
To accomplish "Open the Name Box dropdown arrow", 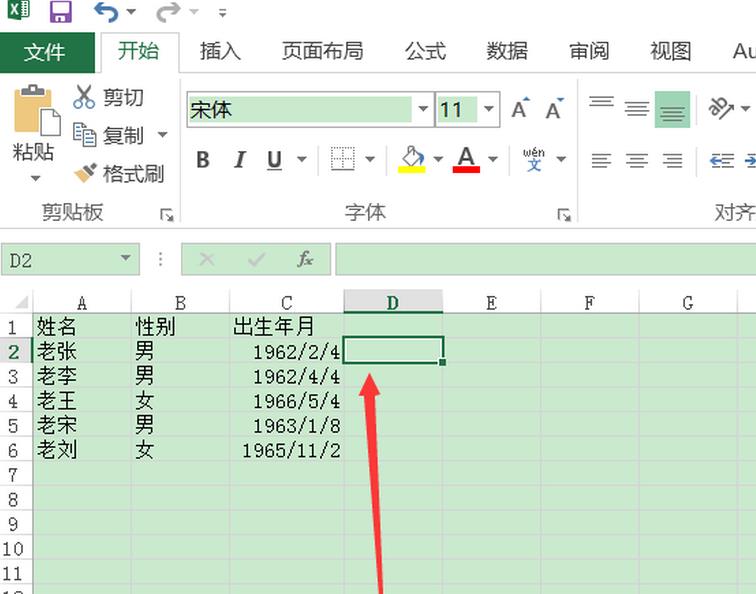I will point(125,260).
